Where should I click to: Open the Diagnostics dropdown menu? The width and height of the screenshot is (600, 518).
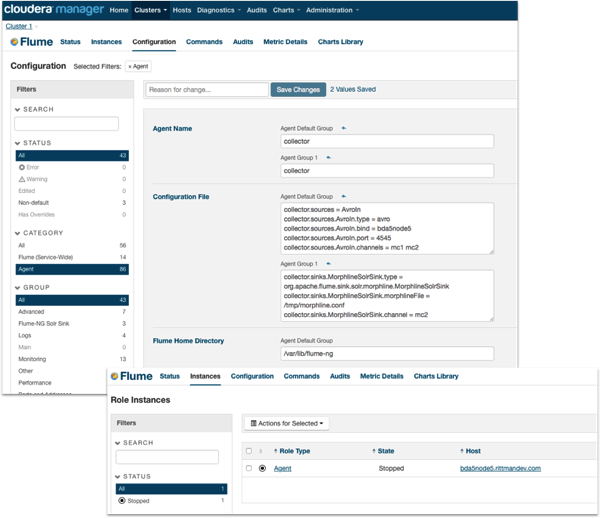tap(218, 10)
